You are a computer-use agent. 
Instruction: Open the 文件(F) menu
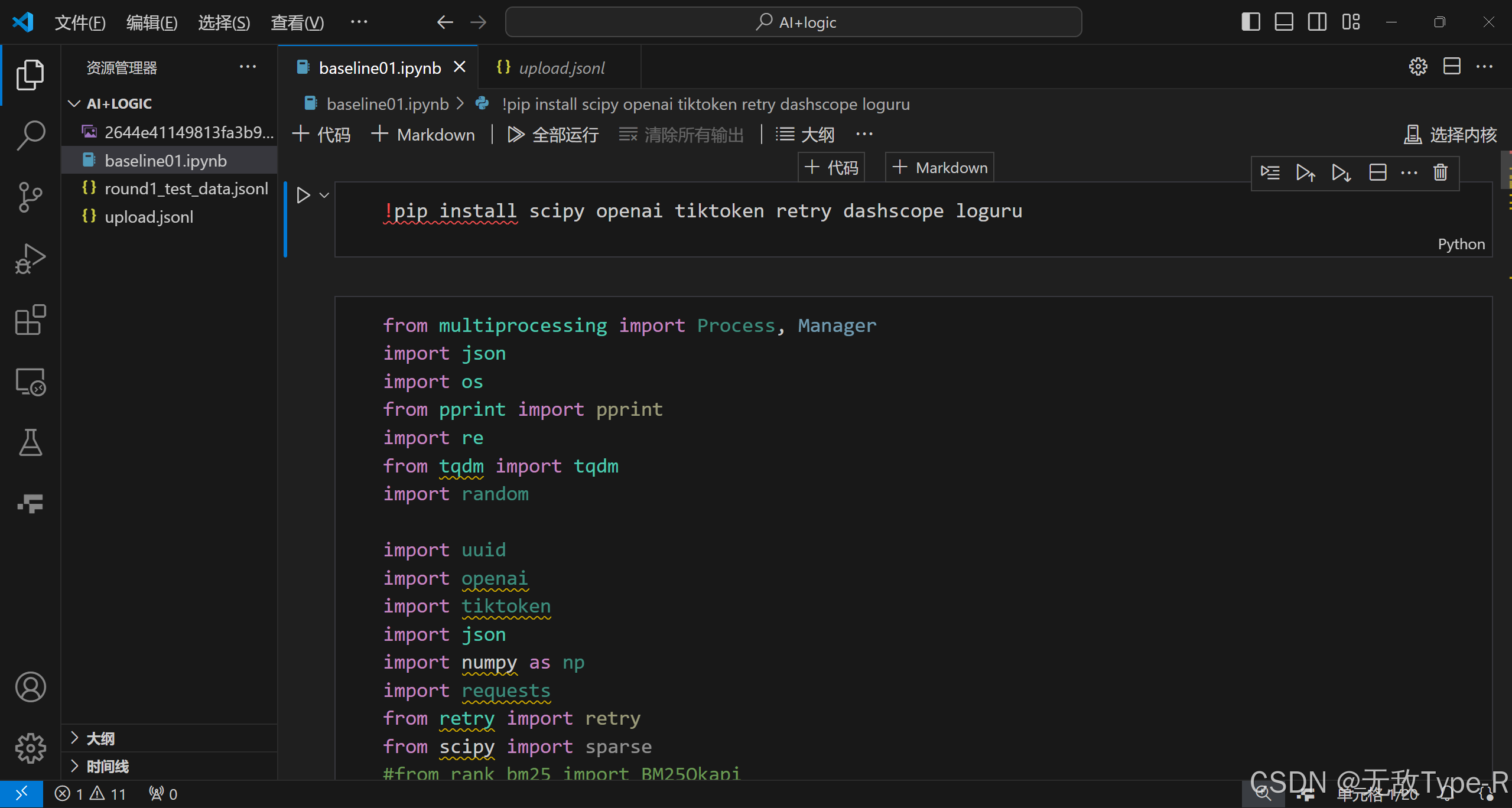[x=80, y=22]
